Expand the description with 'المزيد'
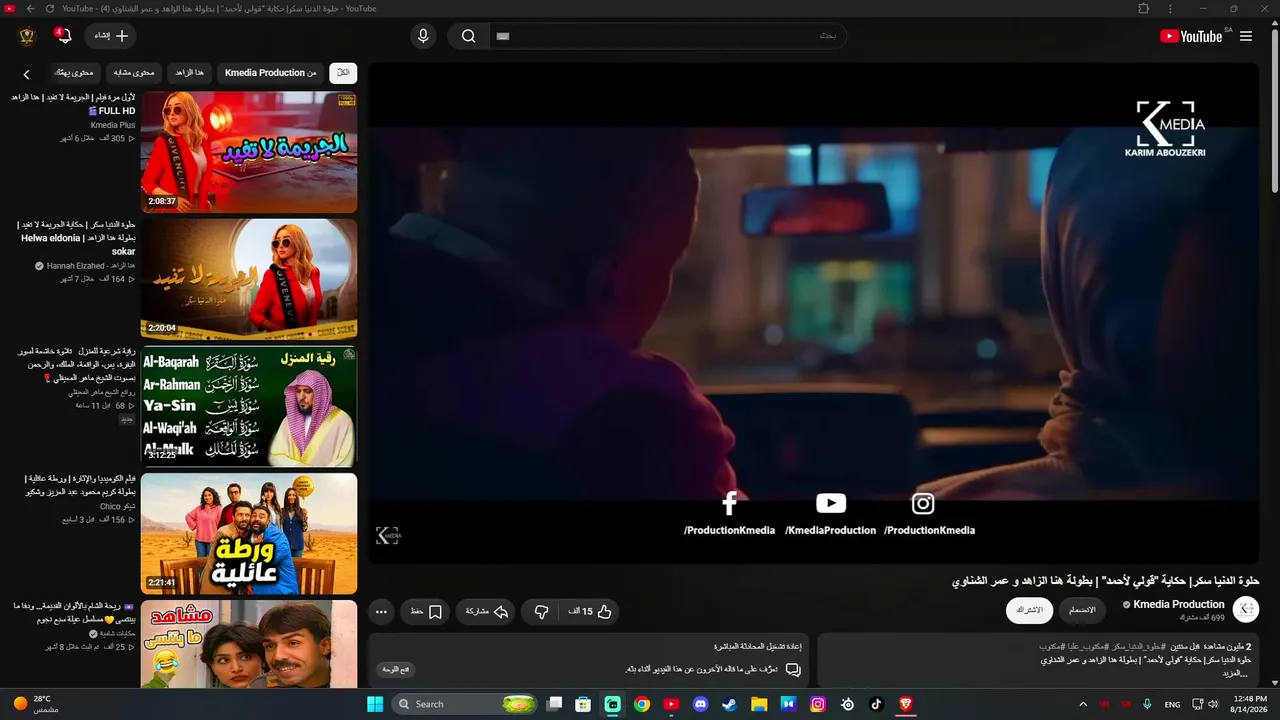The width and height of the screenshot is (1280, 720). 1236,673
